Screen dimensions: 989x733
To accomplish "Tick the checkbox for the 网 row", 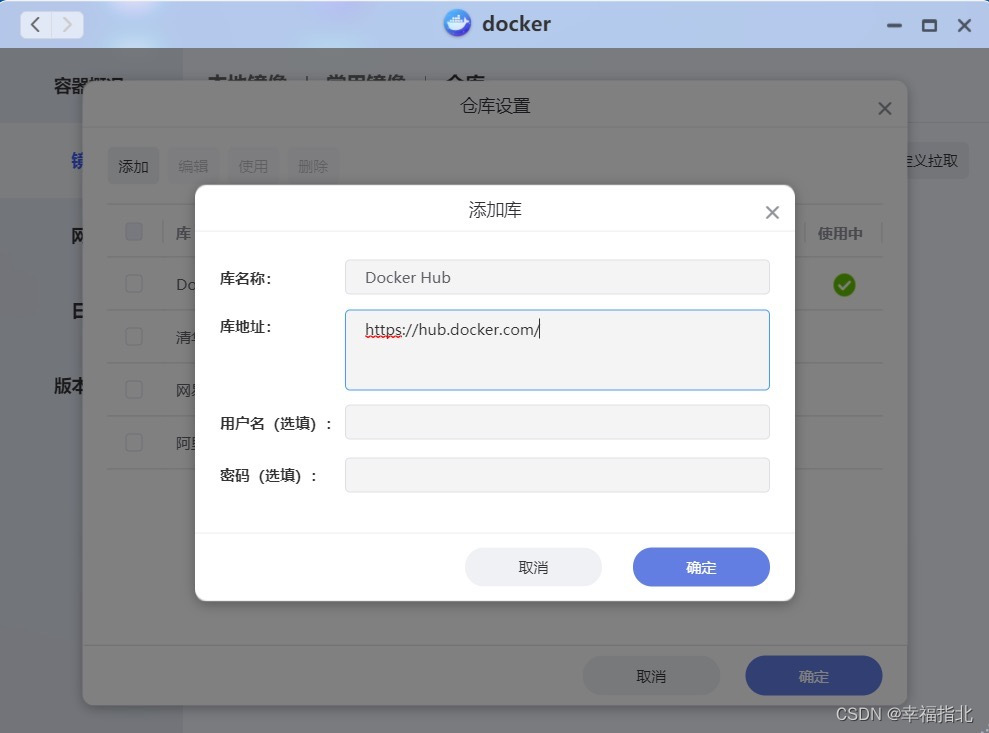I will (x=134, y=390).
